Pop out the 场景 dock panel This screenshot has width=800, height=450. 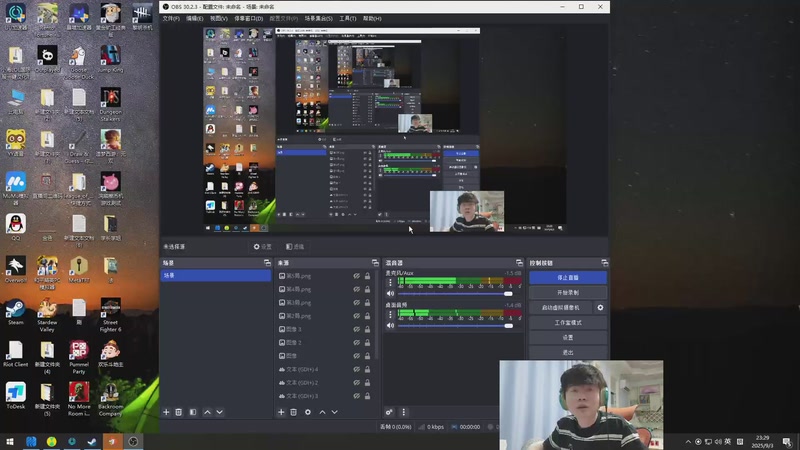pyautogui.click(x=267, y=263)
